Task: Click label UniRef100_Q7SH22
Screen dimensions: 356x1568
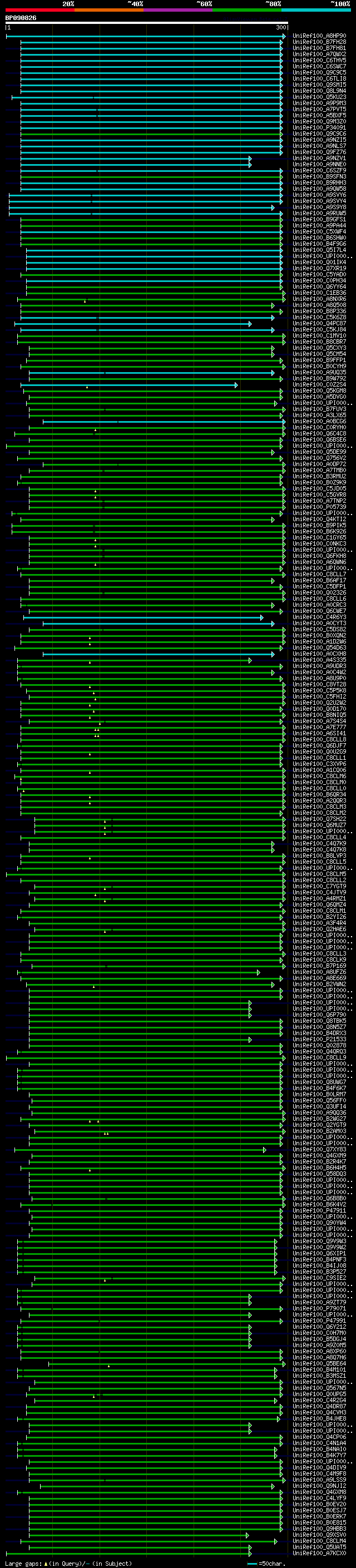Action: 319,819
